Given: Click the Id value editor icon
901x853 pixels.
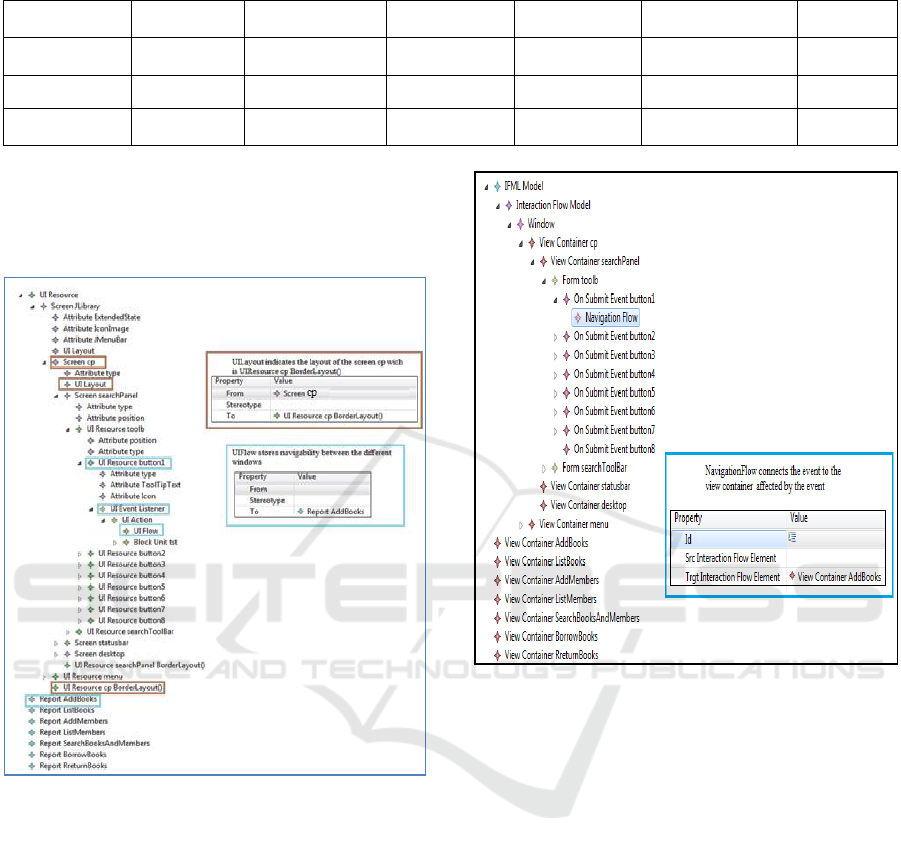Looking at the screenshot, I should pyautogui.click(x=793, y=537).
